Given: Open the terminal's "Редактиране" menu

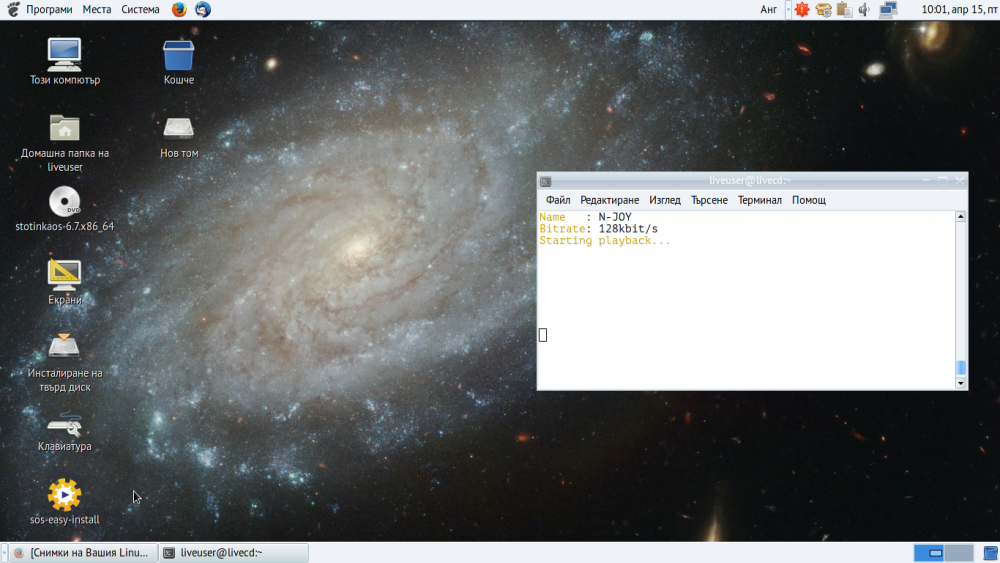Looking at the screenshot, I should 610,200.
